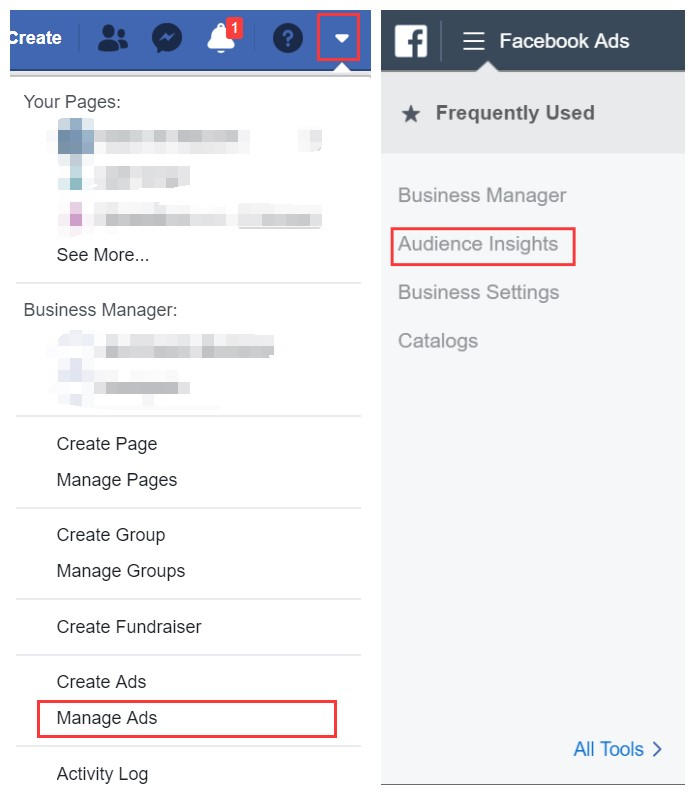
Task: Expand See More under Your Pages
Action: [x=103, y=255]
